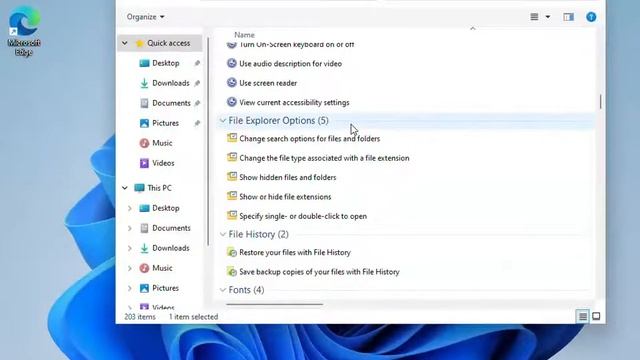640x360 pixels.
Task: Open the Use screen reader item
Action: pos(268,83)
